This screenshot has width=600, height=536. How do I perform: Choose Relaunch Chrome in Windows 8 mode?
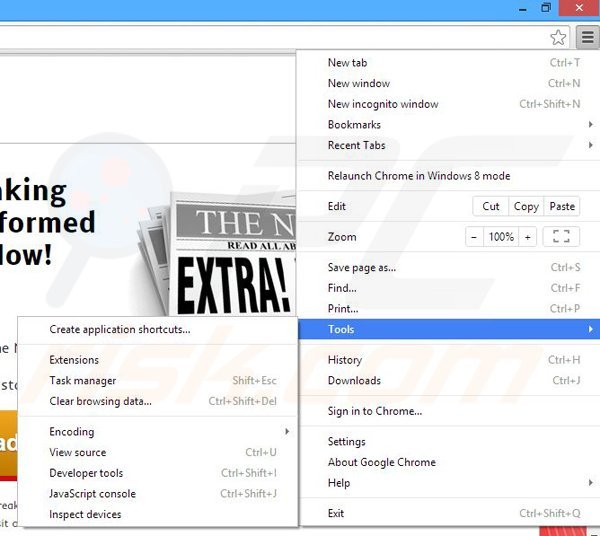click(x=449, y=176)
